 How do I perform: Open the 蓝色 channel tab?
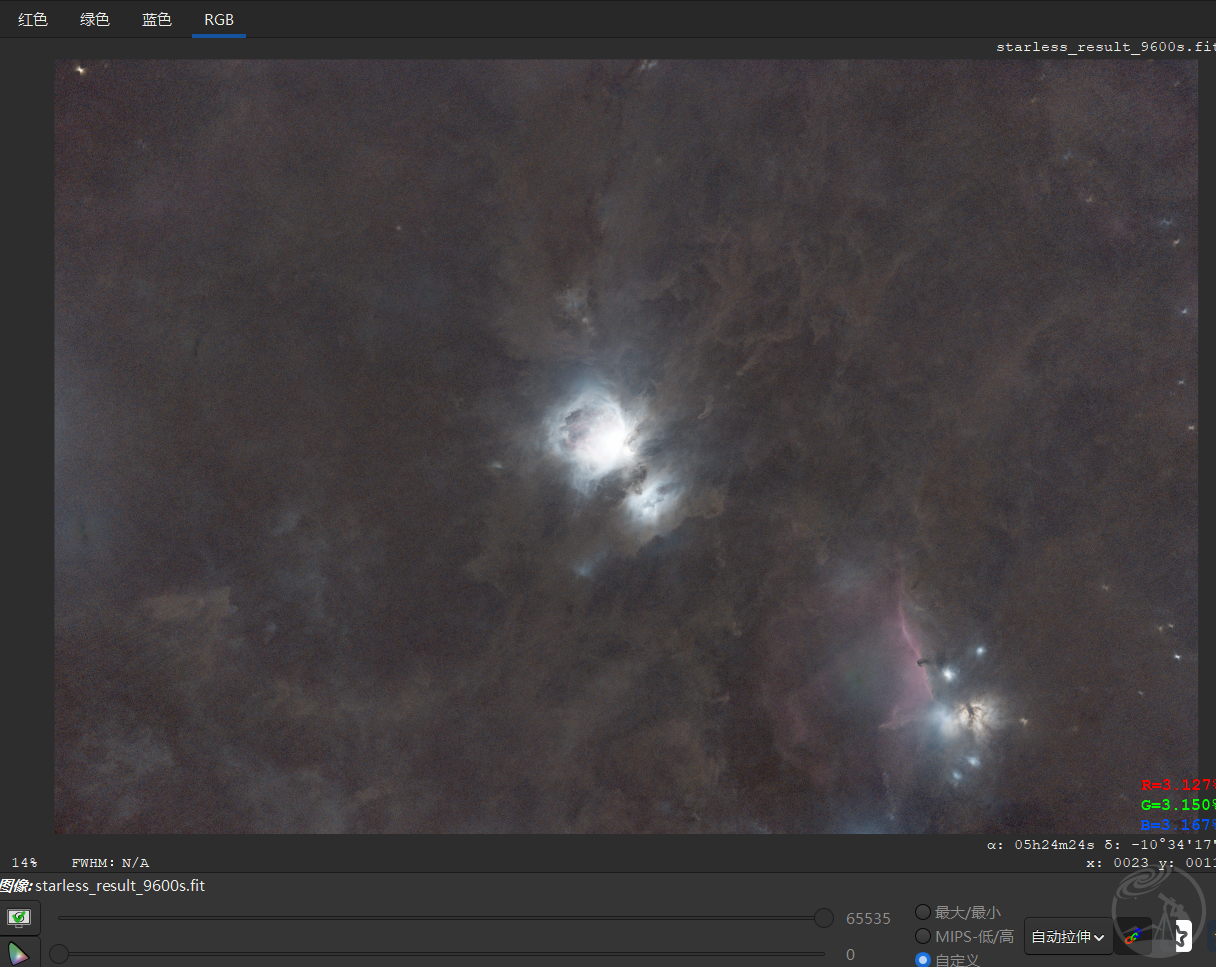157,20
